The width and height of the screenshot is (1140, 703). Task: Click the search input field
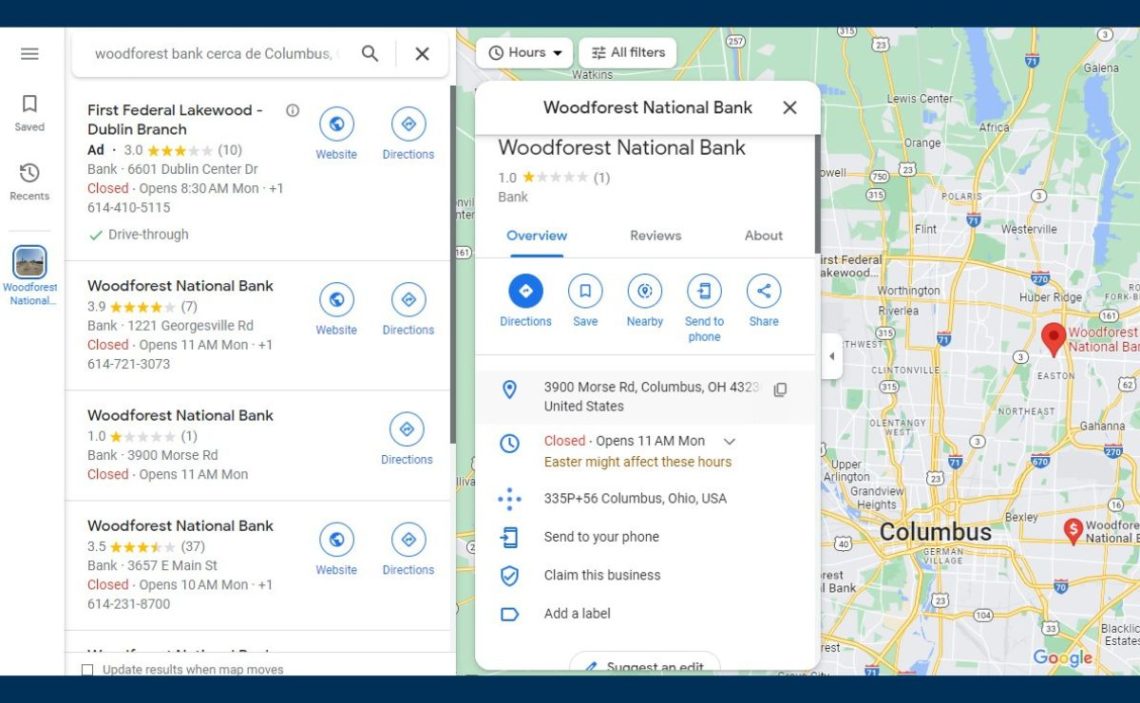pyautogui.click(x=220, y=53)
